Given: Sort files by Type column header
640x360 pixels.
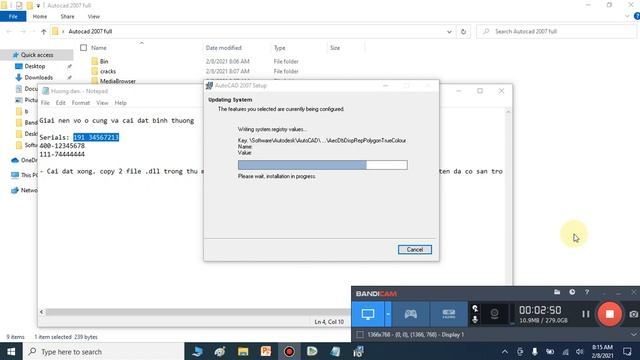Looking at the screenshot, I should pyautogui.click(x=280, y=48).
